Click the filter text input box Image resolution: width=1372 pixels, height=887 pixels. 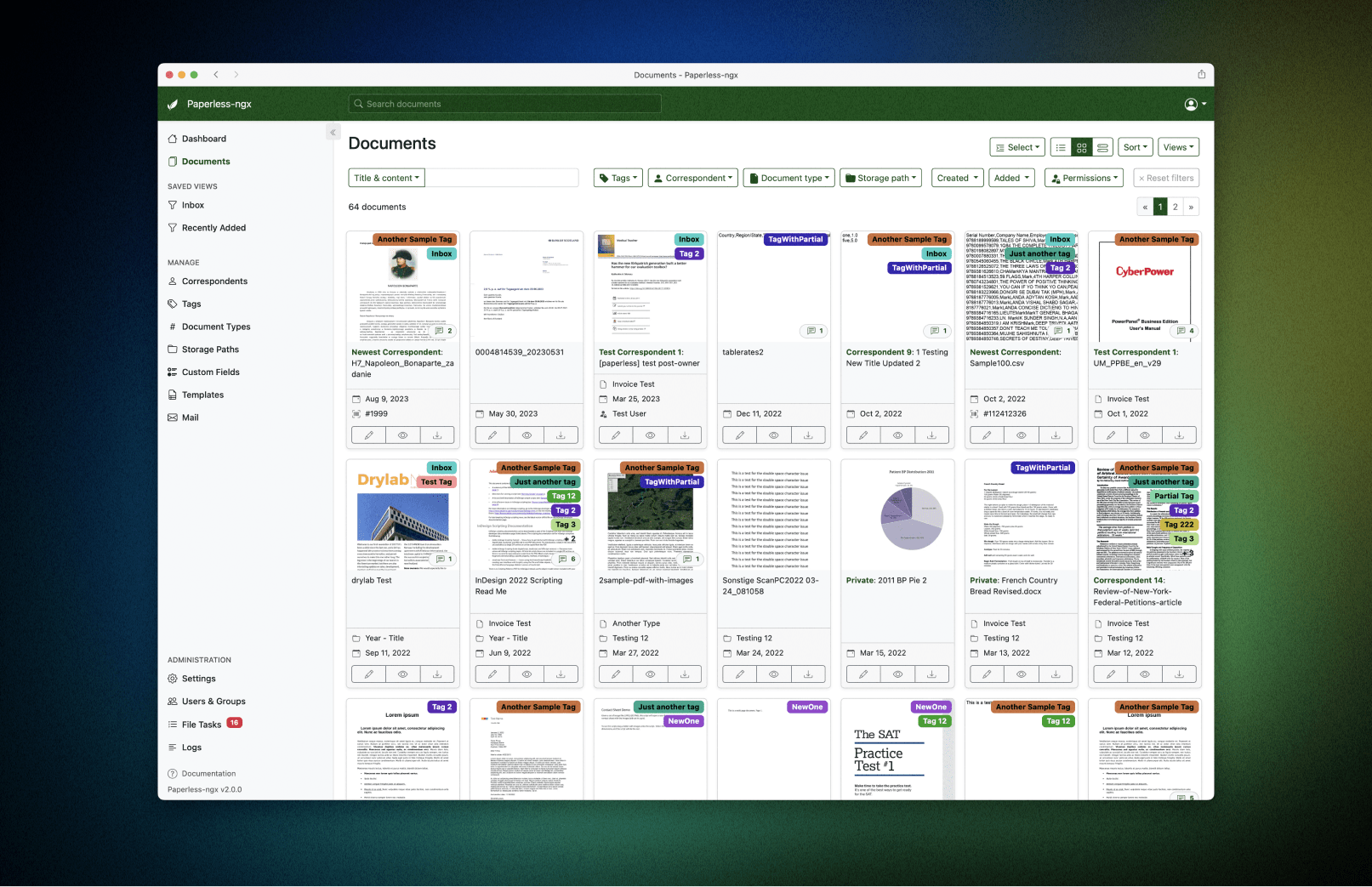[502, 178]
